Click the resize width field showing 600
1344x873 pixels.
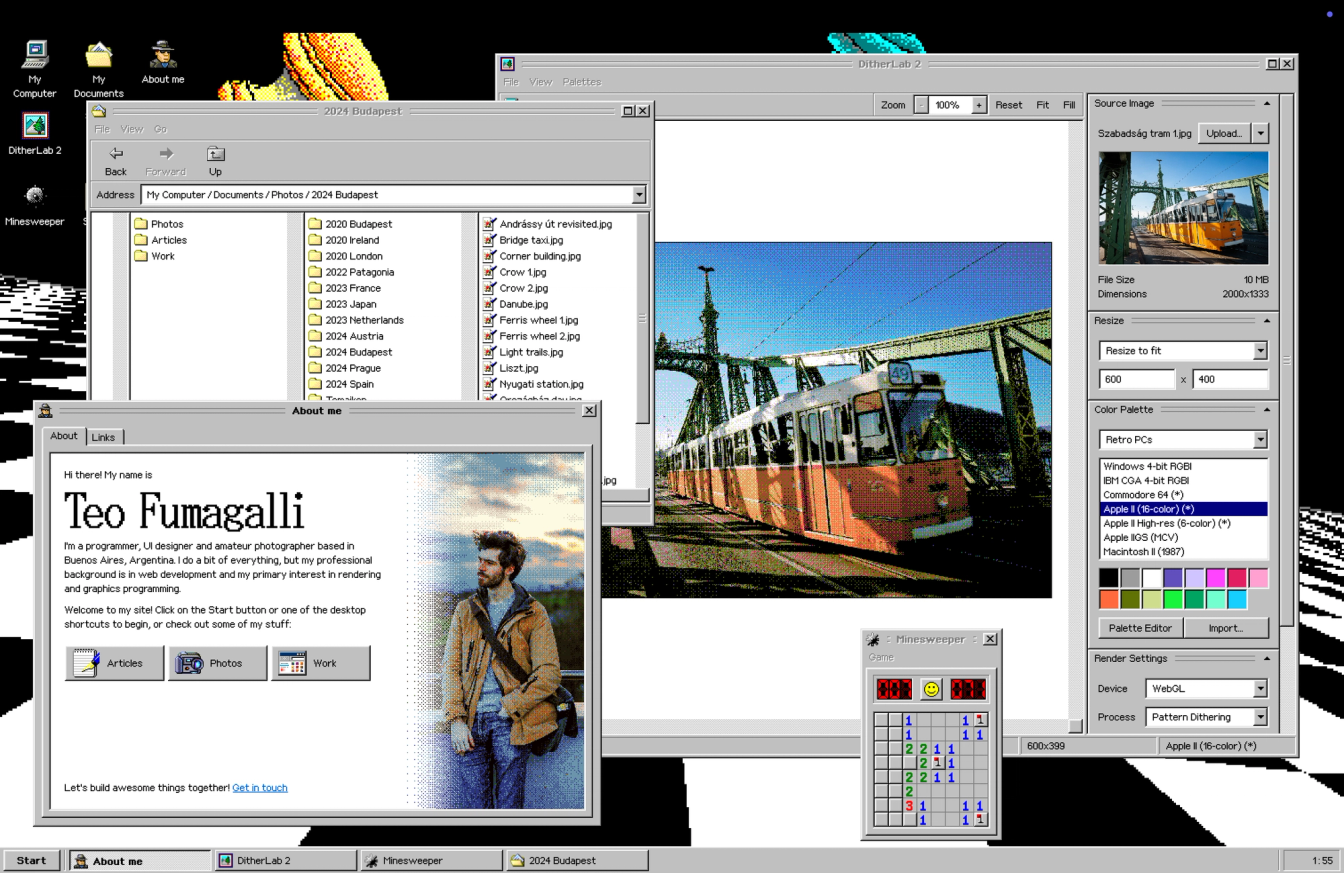[1136, 380]
